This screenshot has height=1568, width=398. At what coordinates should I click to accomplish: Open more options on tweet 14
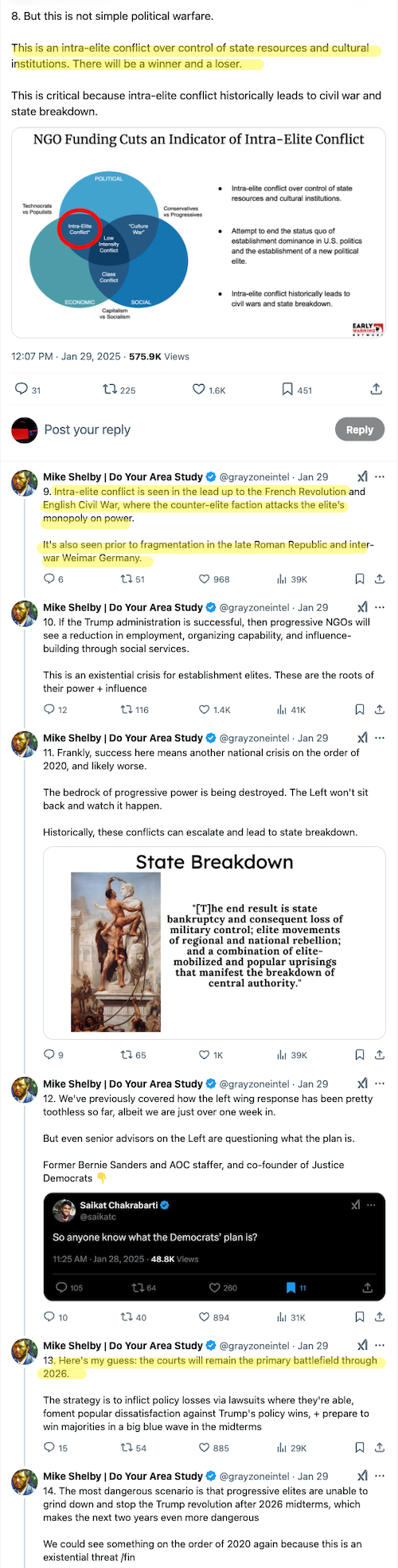[x=380, y=1476]
